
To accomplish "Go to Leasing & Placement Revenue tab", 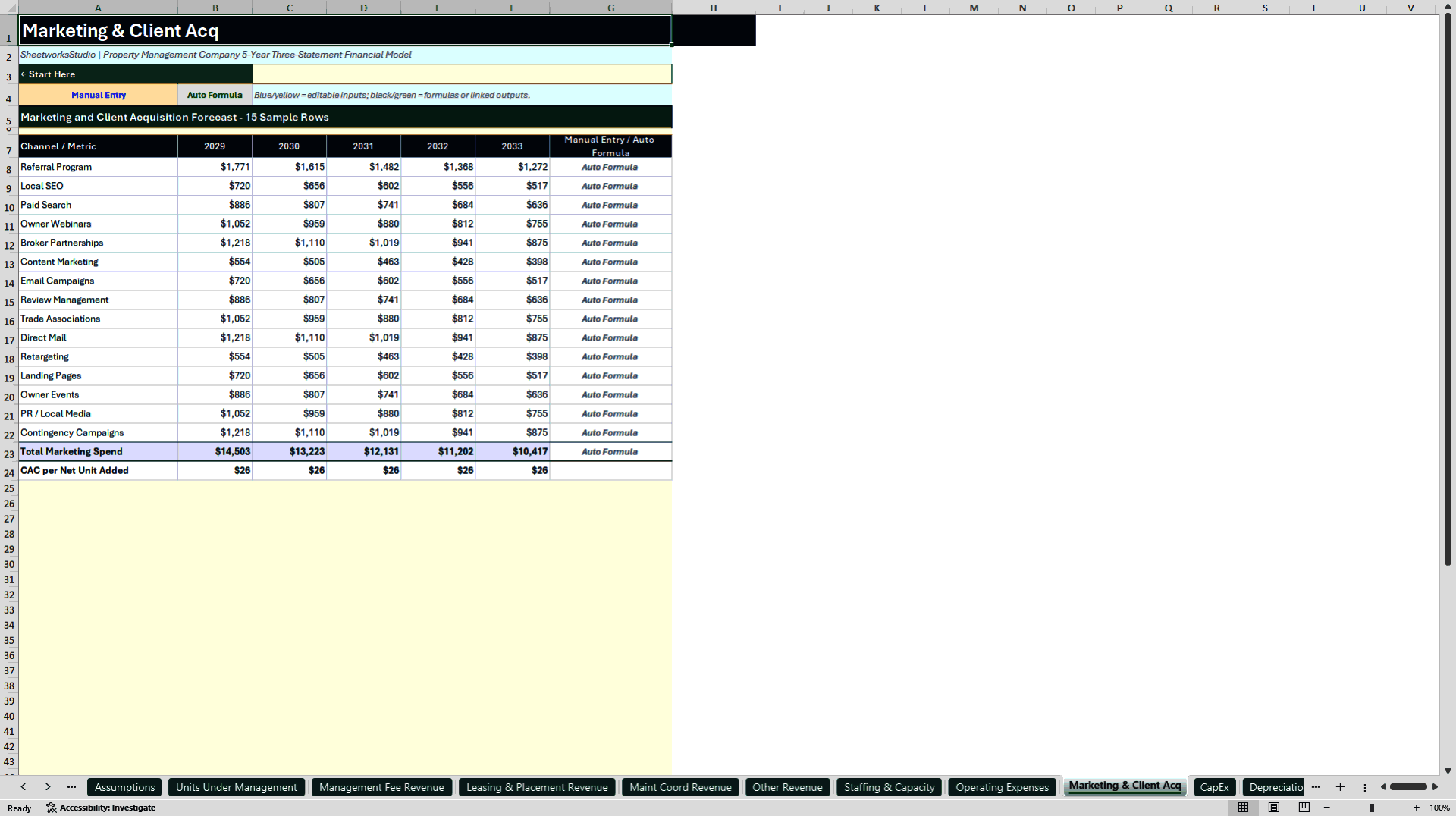I will (x=537, y=787).
